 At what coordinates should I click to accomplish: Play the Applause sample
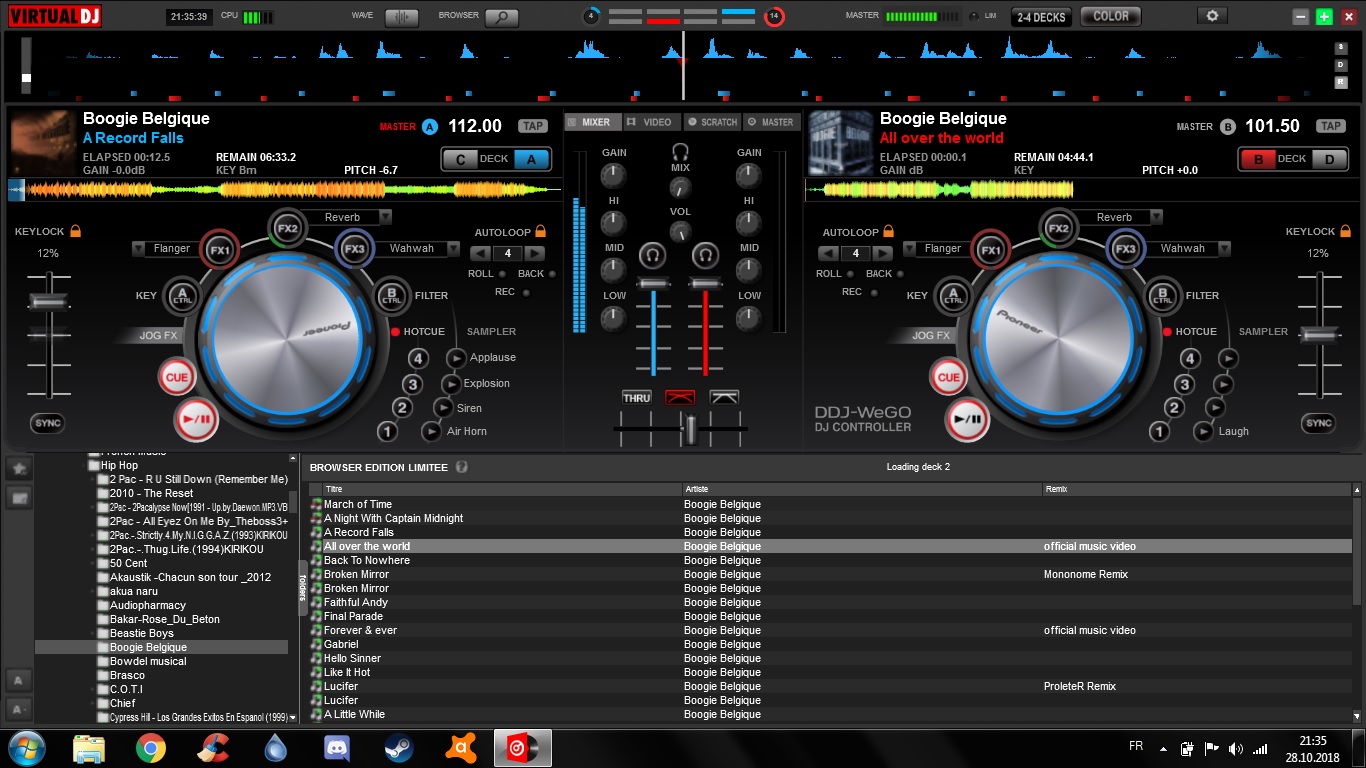456,358
